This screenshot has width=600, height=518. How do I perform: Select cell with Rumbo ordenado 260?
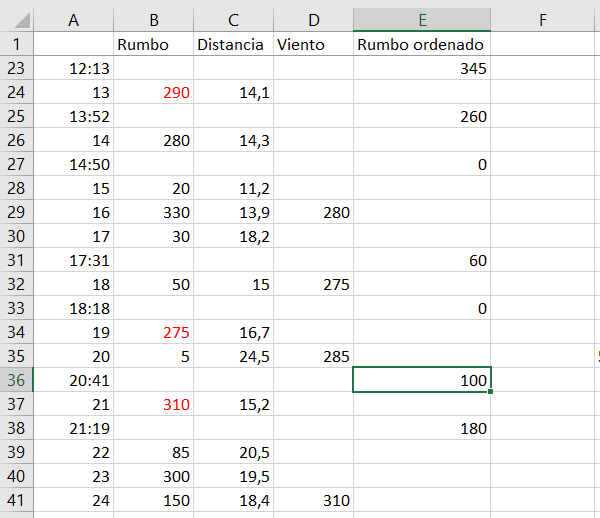click(422, 116)
